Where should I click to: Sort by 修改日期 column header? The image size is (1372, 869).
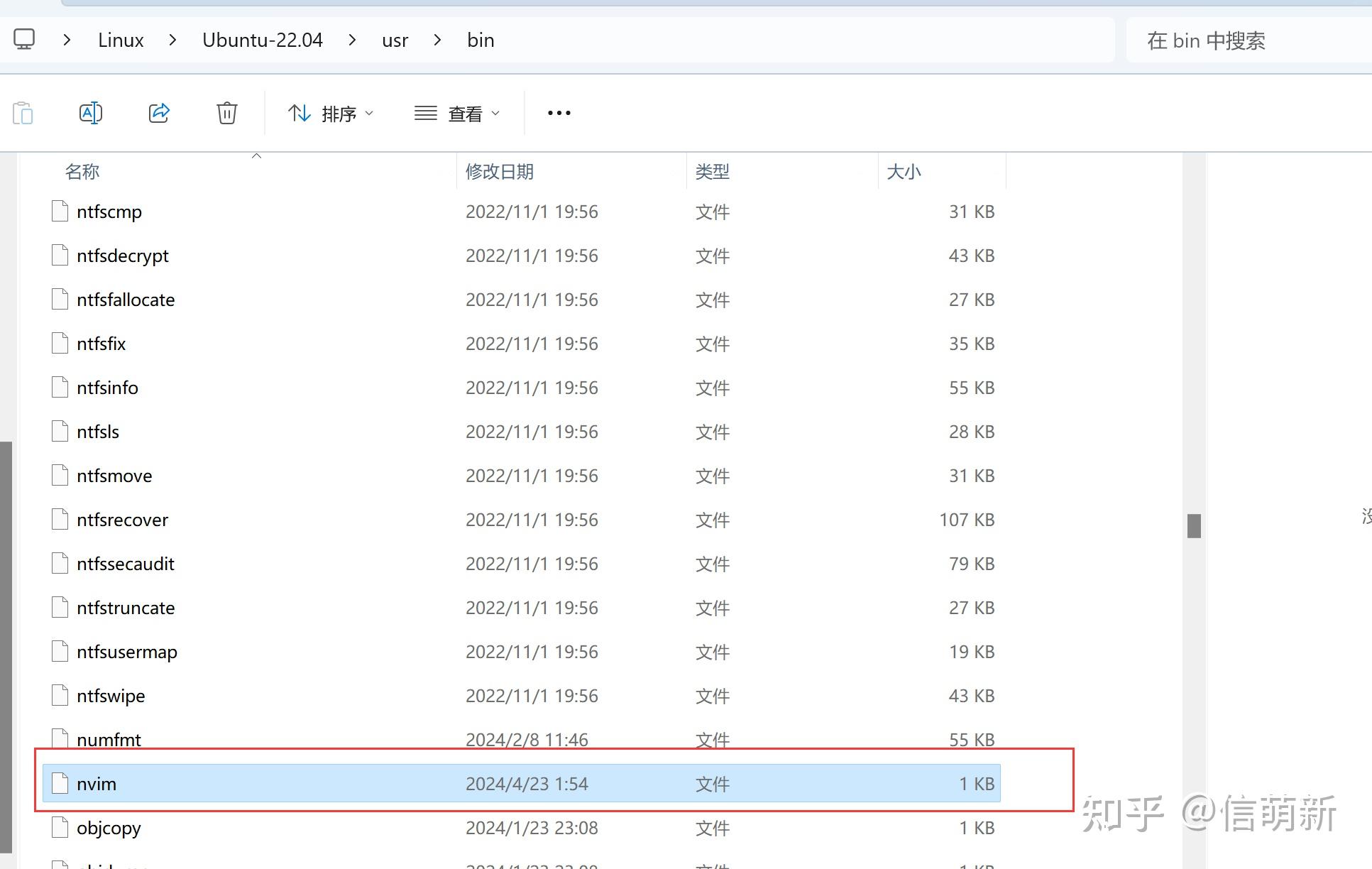pyautogui.click(x=500, y=172)
